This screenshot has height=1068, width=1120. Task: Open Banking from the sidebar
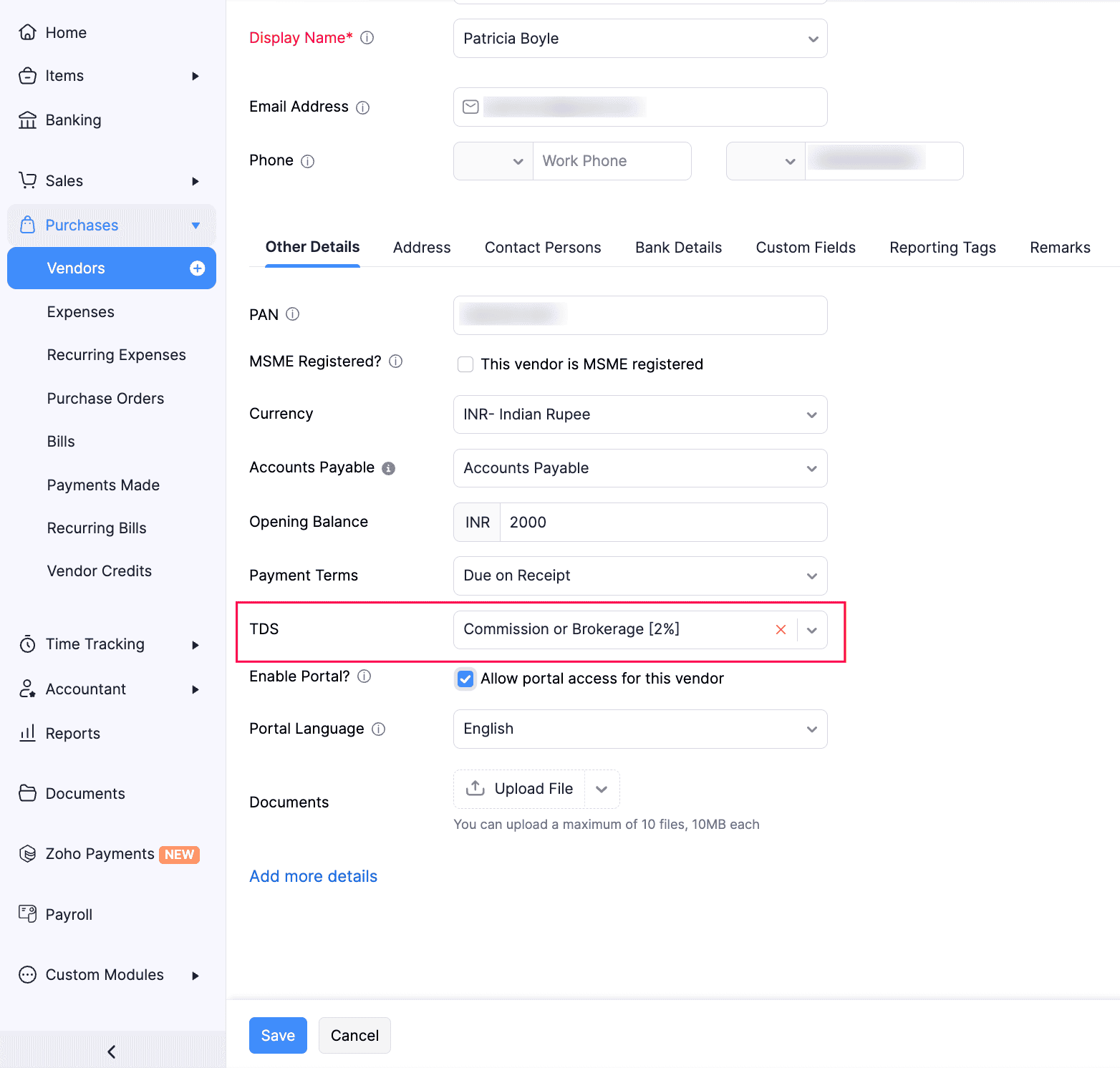tap(73, 120)
